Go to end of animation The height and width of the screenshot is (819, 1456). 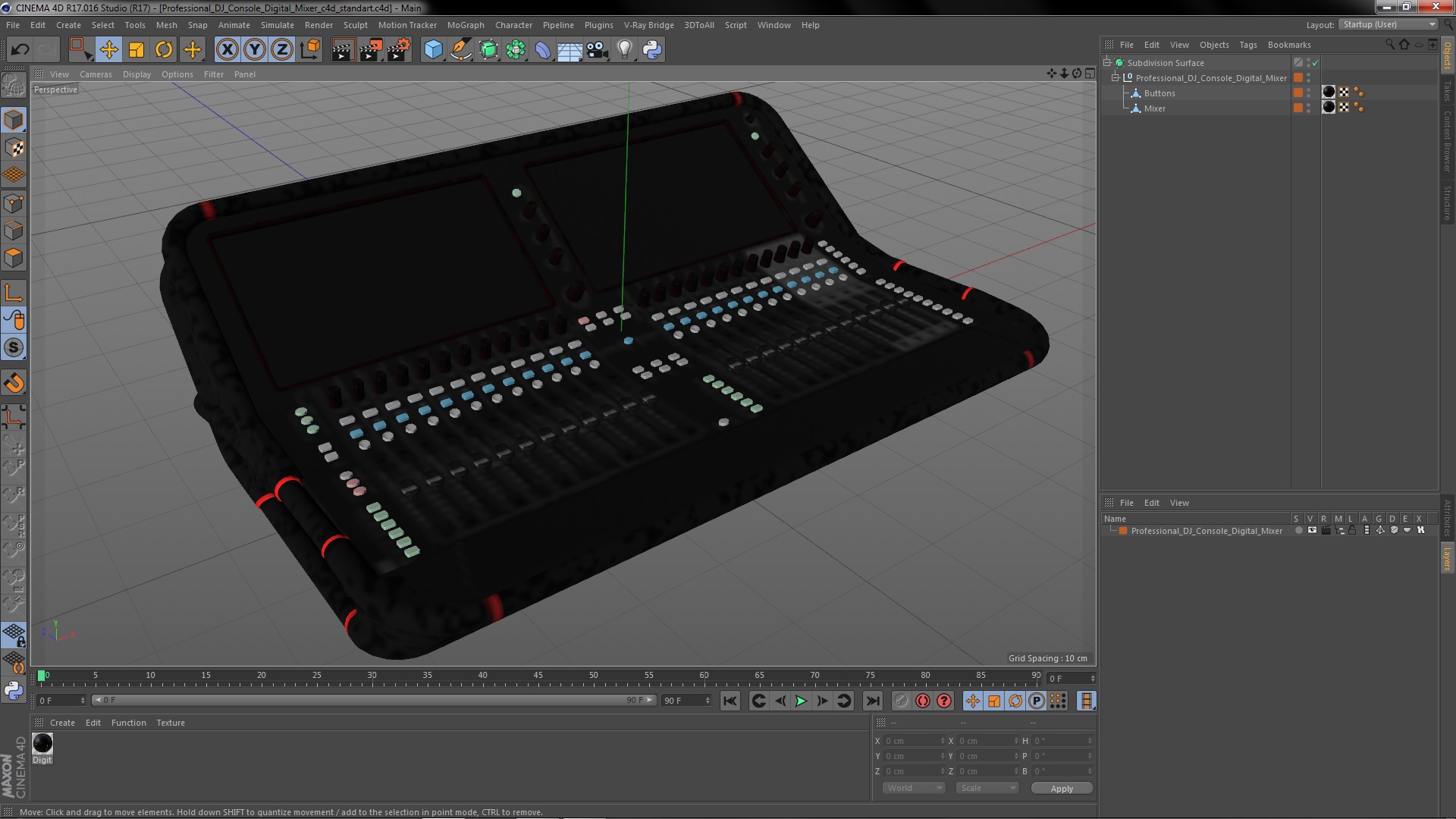click(x=873, y=701)
